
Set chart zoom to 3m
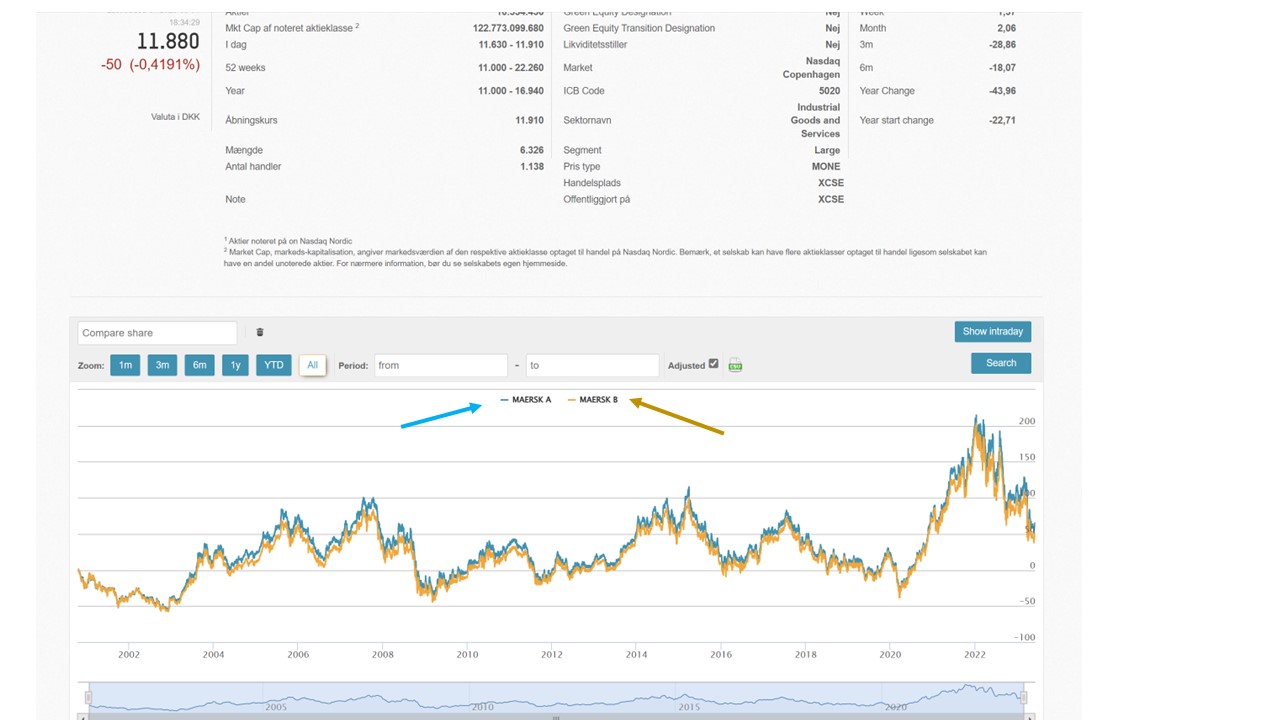click(x=162, y=365)
